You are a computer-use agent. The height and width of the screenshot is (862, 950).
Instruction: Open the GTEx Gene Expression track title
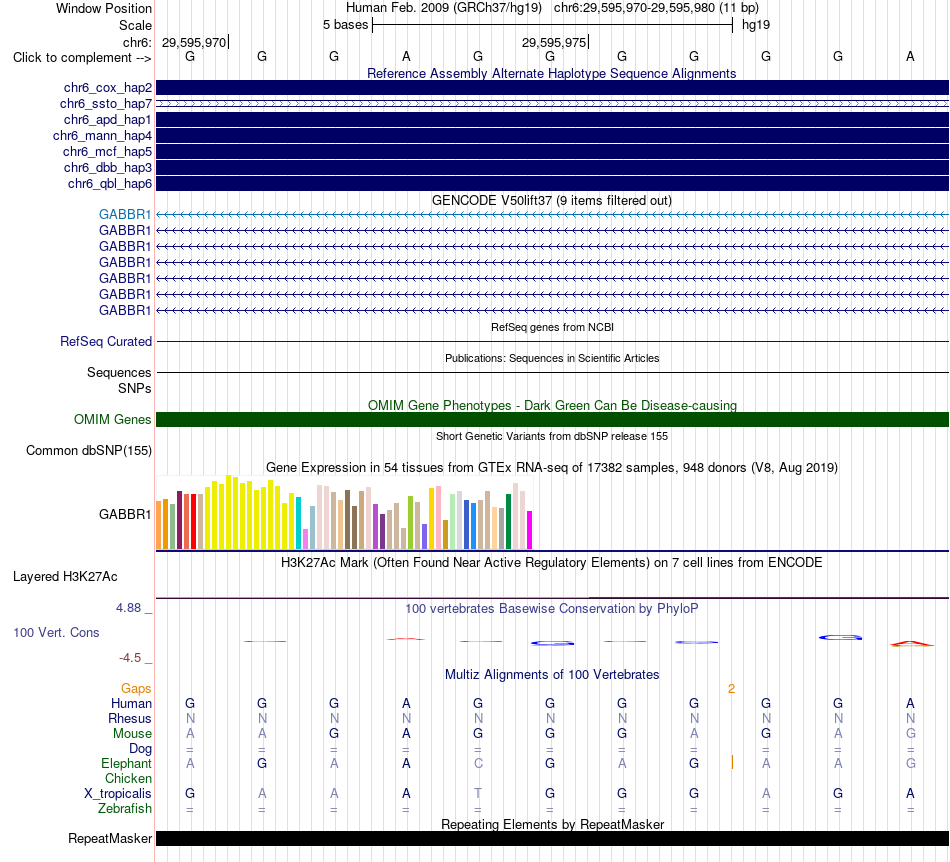[552, 468]
